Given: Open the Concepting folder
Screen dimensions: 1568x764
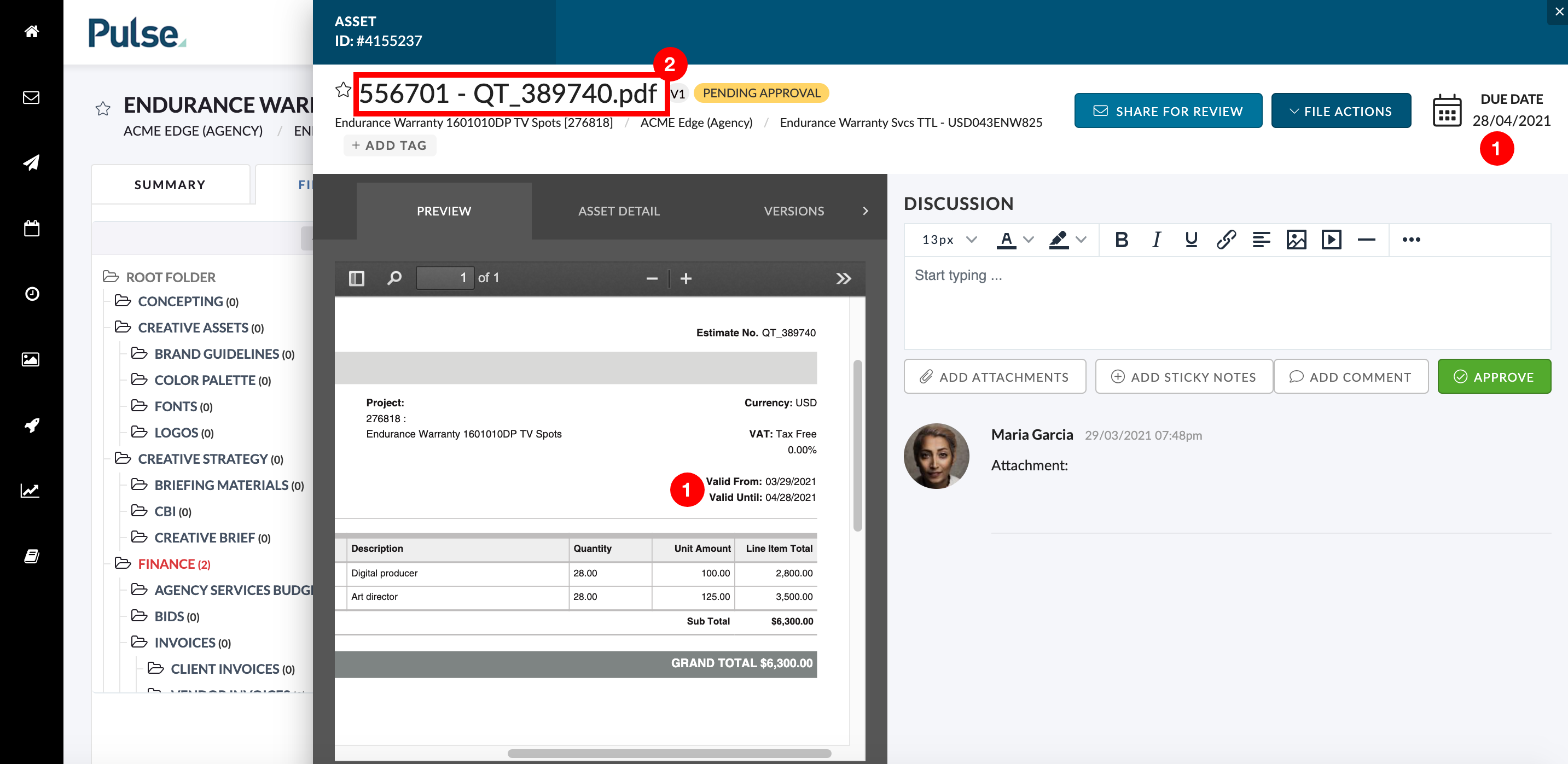Looking at the screenshot, I should click(177, 302).
